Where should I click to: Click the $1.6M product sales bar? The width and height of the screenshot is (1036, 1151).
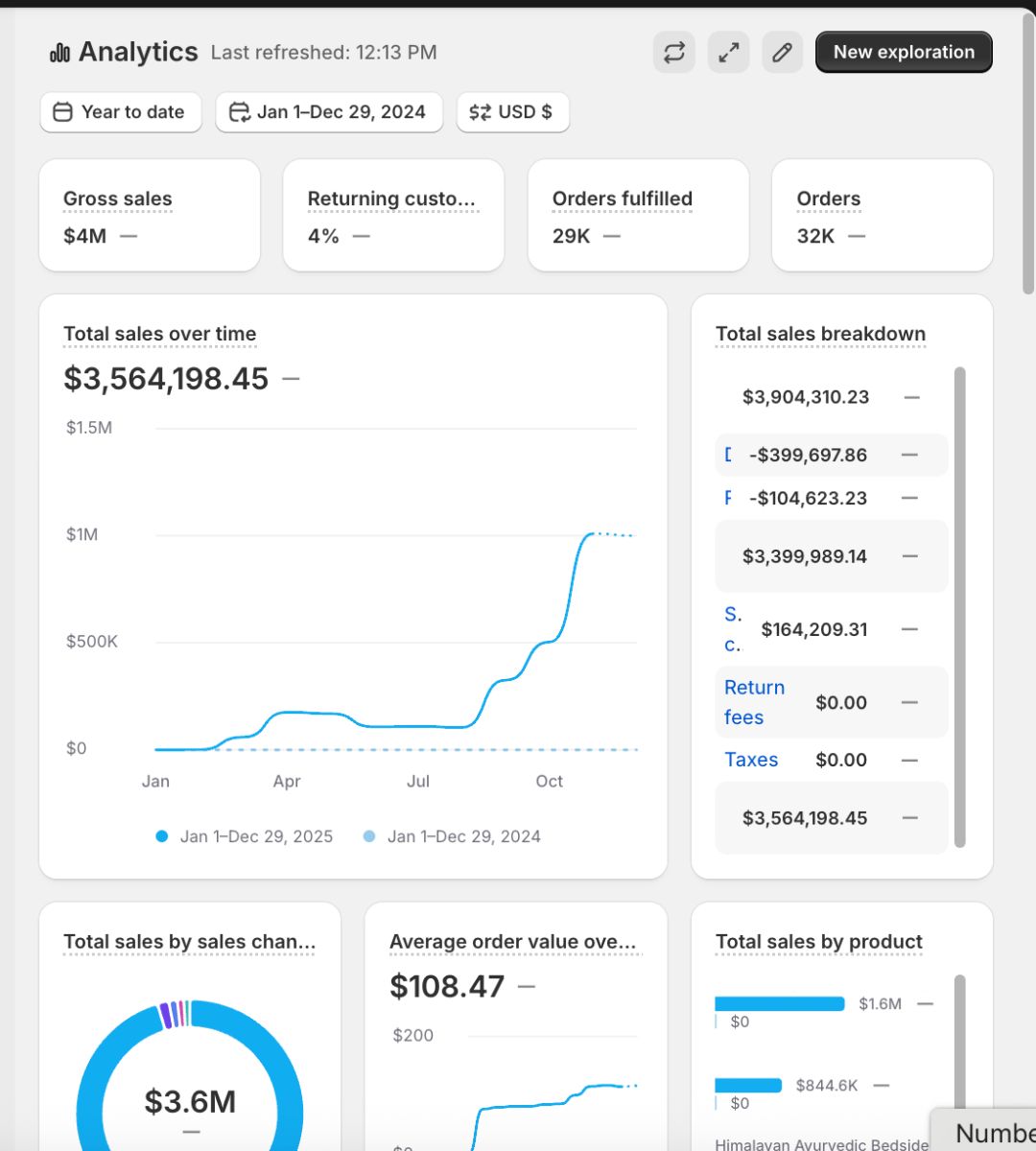tap(779, 1003)
